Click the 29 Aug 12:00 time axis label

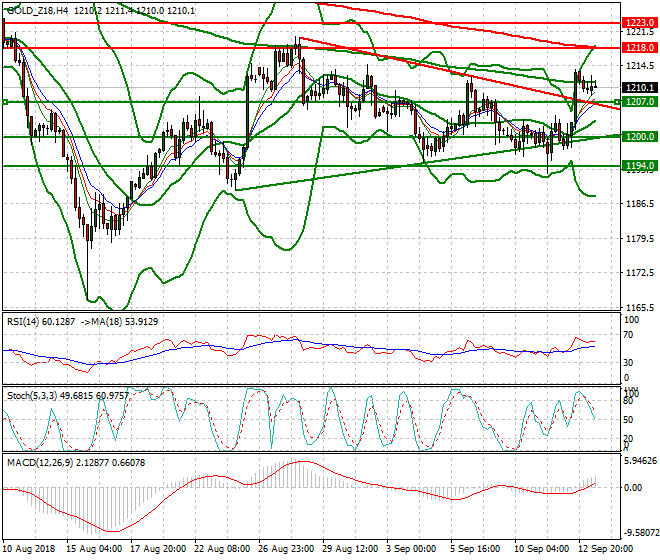pos(350,549)
